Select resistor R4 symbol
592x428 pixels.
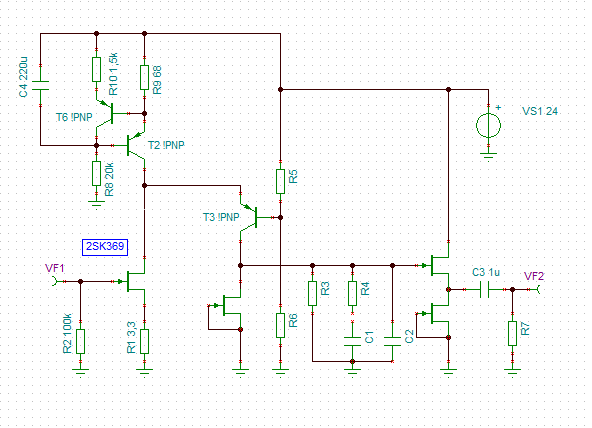pos(352,293)
